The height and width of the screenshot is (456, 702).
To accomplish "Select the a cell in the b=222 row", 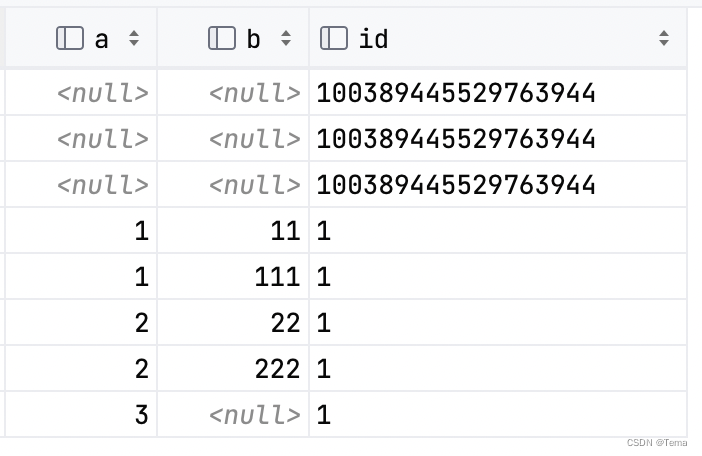I will pos(81,369).
